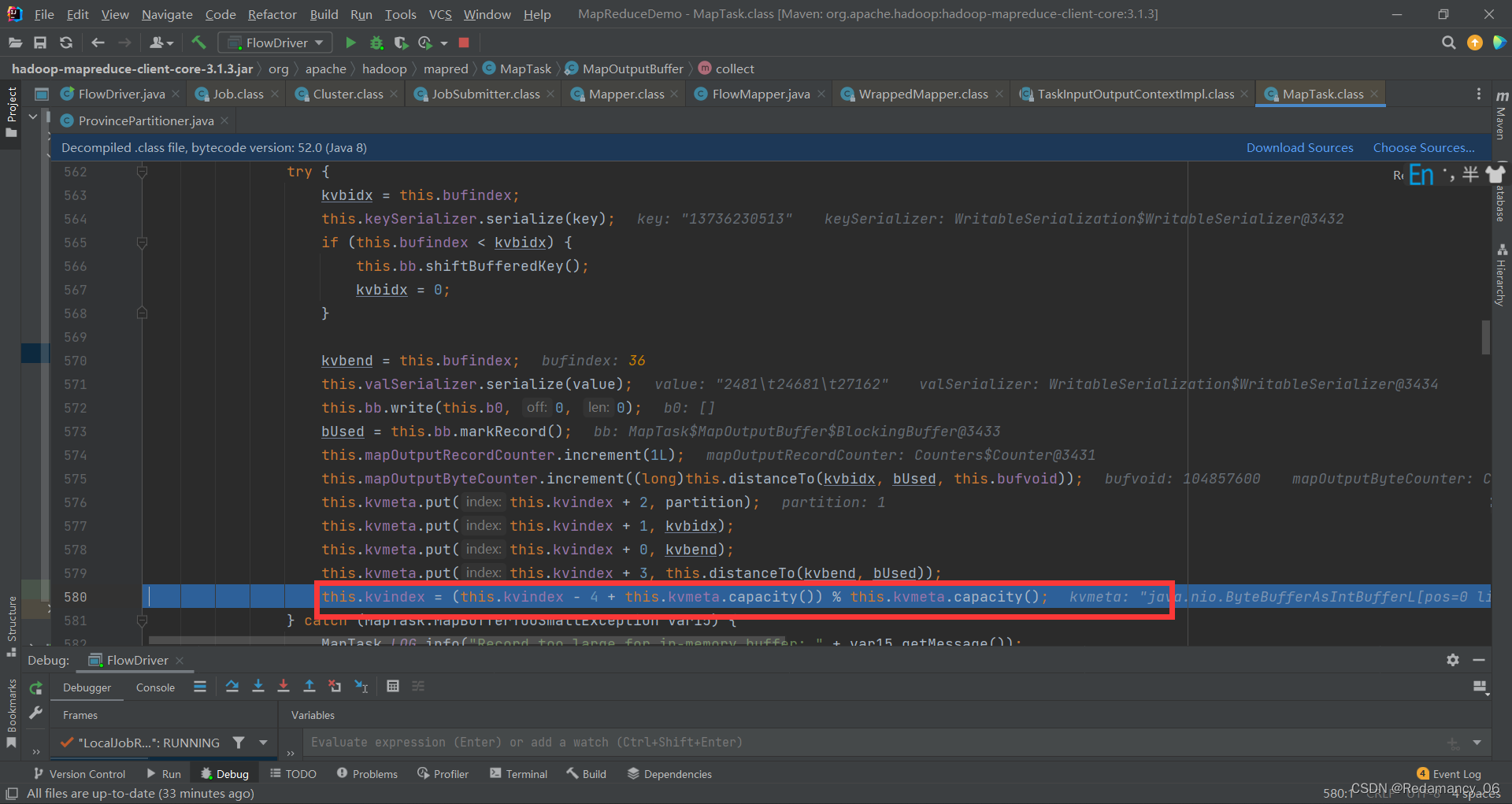Image resolution: width=1512 pixels, height=804 pixels.
Task: Click the MapOutputBuffer breadcrumb
Action: point(624,69)
